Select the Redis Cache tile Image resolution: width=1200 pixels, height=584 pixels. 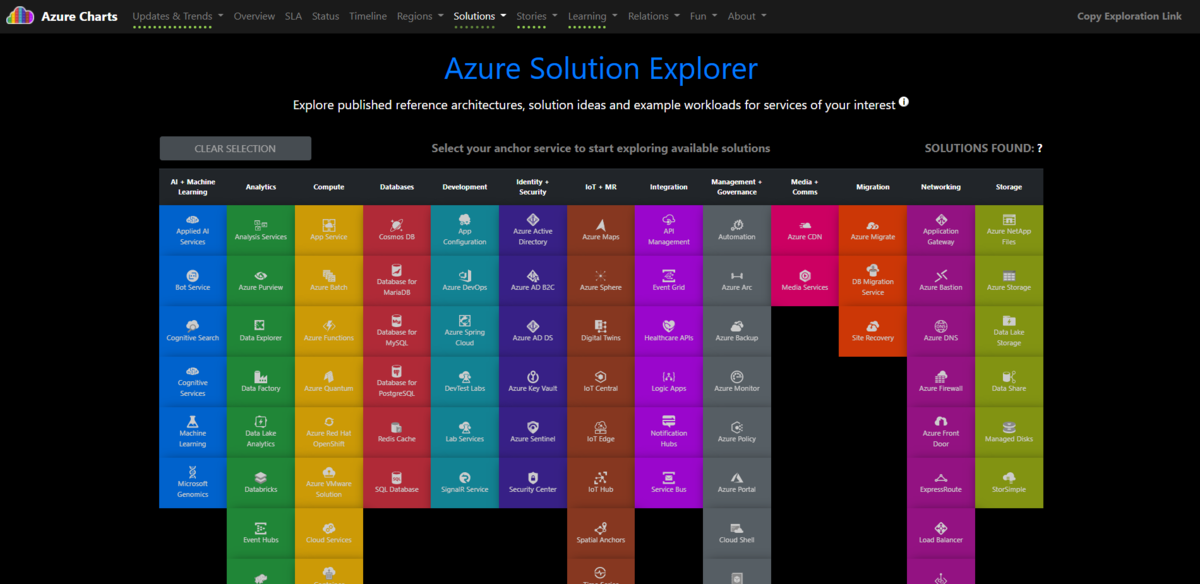(397, 432)
